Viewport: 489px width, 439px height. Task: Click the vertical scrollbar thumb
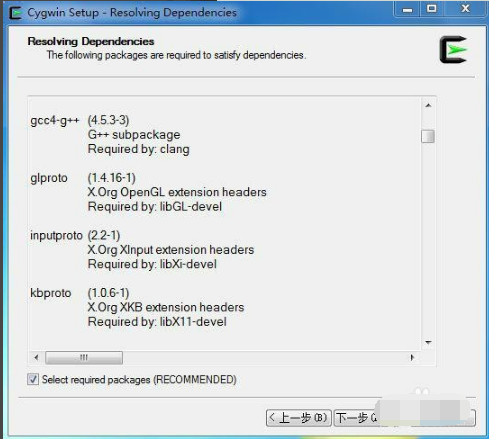(x=428, y=136)
